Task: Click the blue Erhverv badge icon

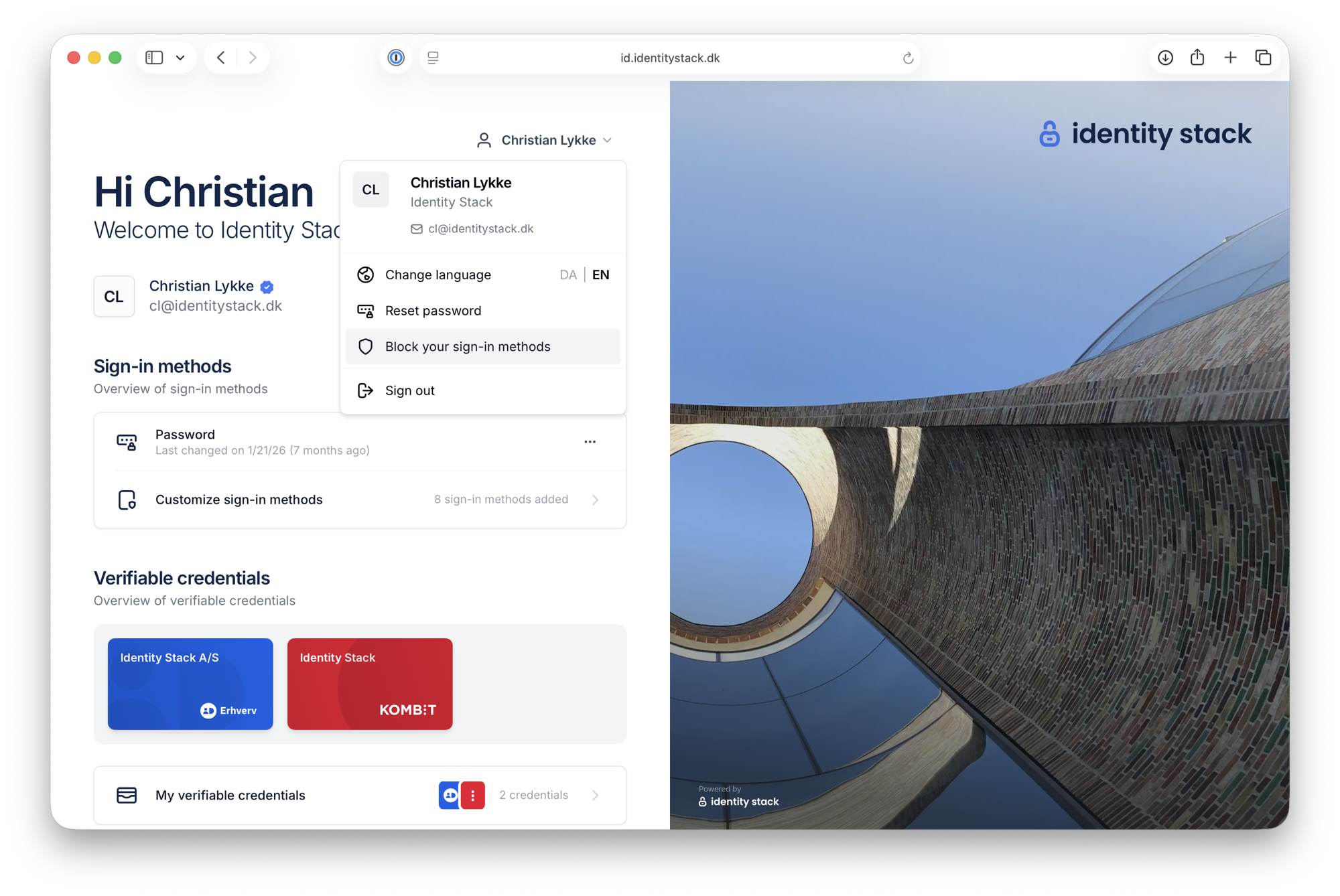Action: pos(450,795)
